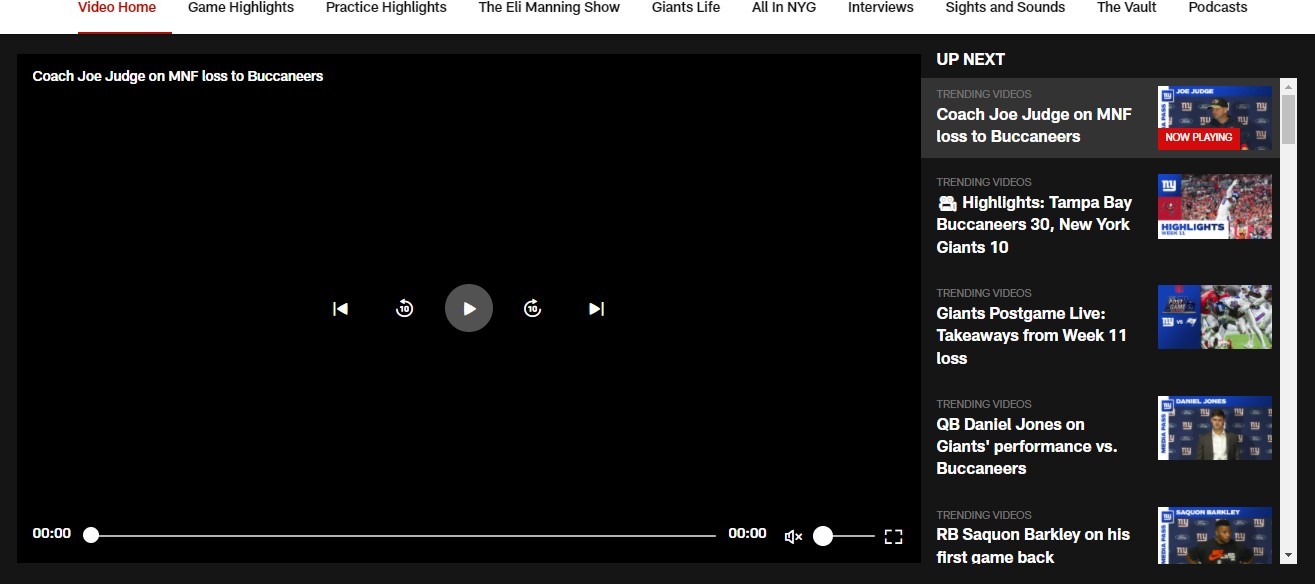Viewport: 1315px width, 584px height.
Task: Click the elapsed time 00:00 label
Action: click(52, 534)
